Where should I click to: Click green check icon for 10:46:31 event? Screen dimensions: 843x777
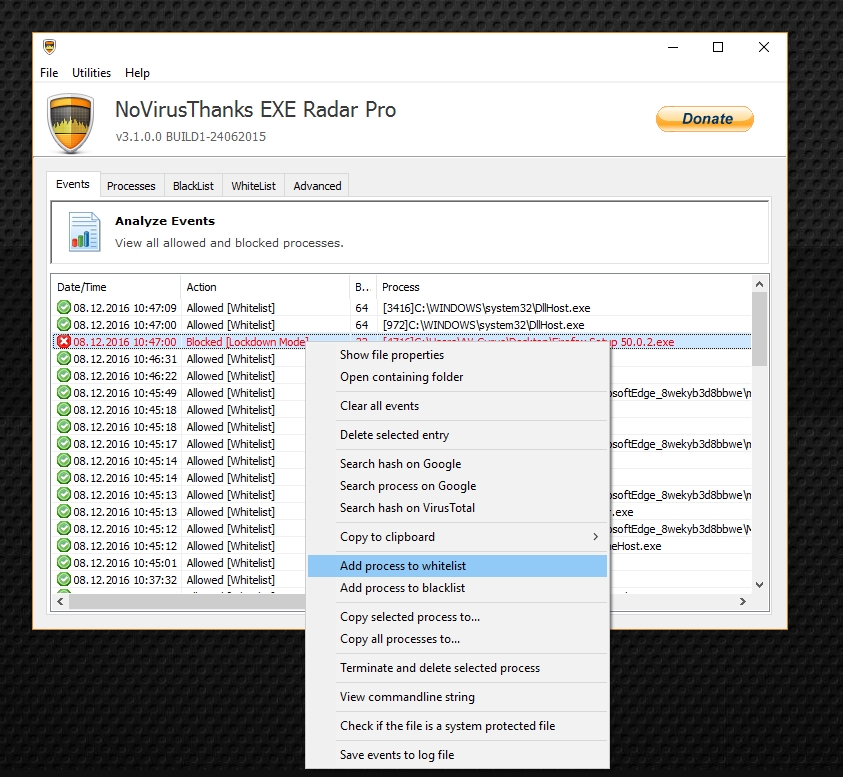(64, 359)
